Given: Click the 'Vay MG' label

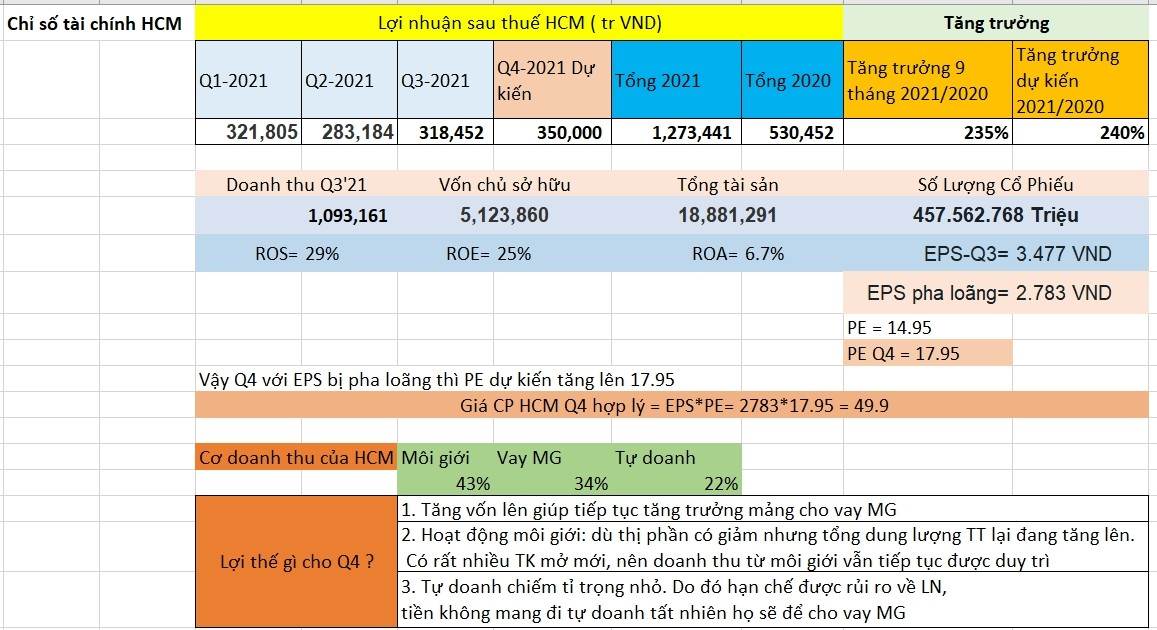Looking at the screenshot, I should tap(529, 457).
